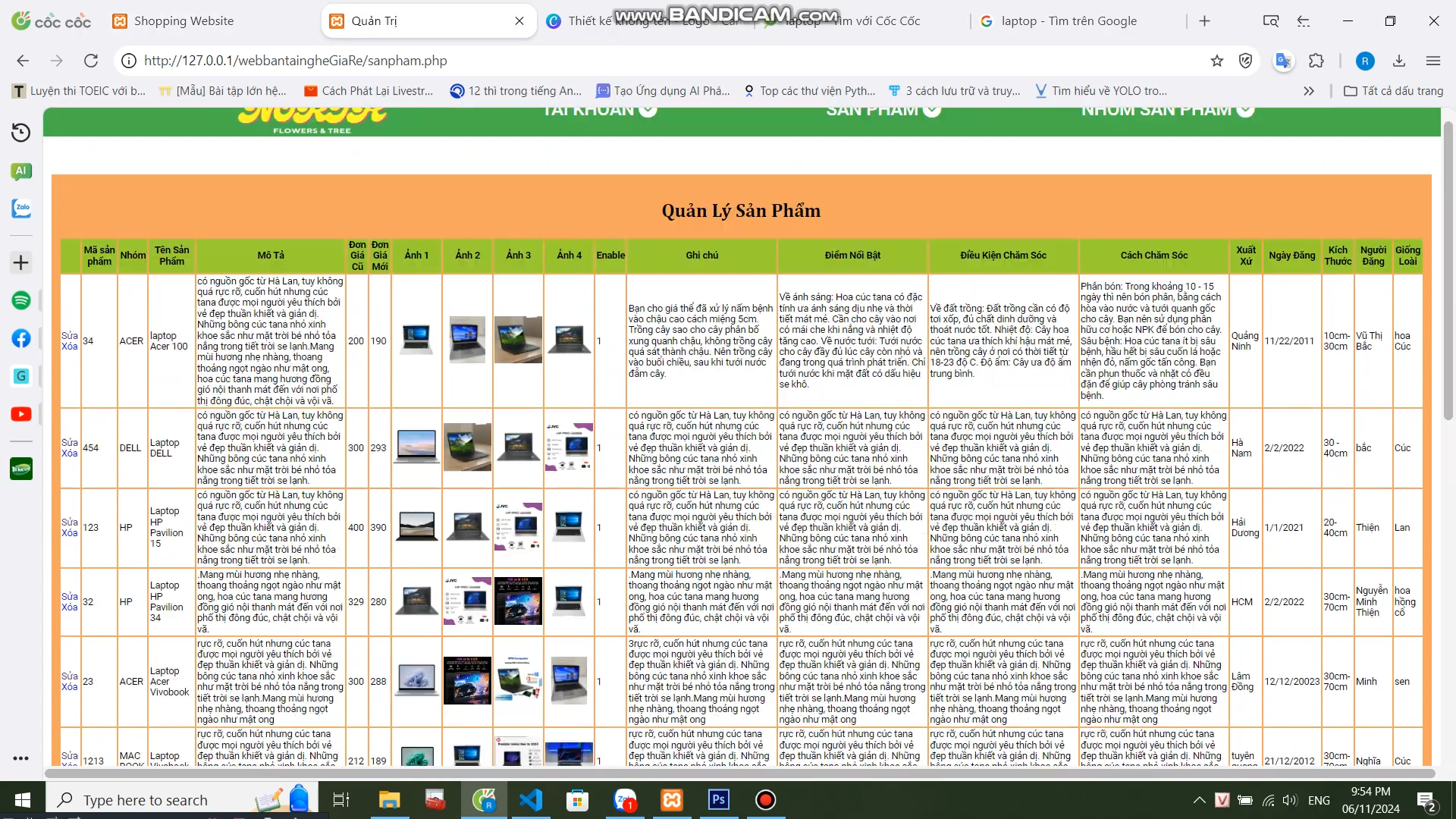Show hidden system tray icons

click(x=1199, y=800)
